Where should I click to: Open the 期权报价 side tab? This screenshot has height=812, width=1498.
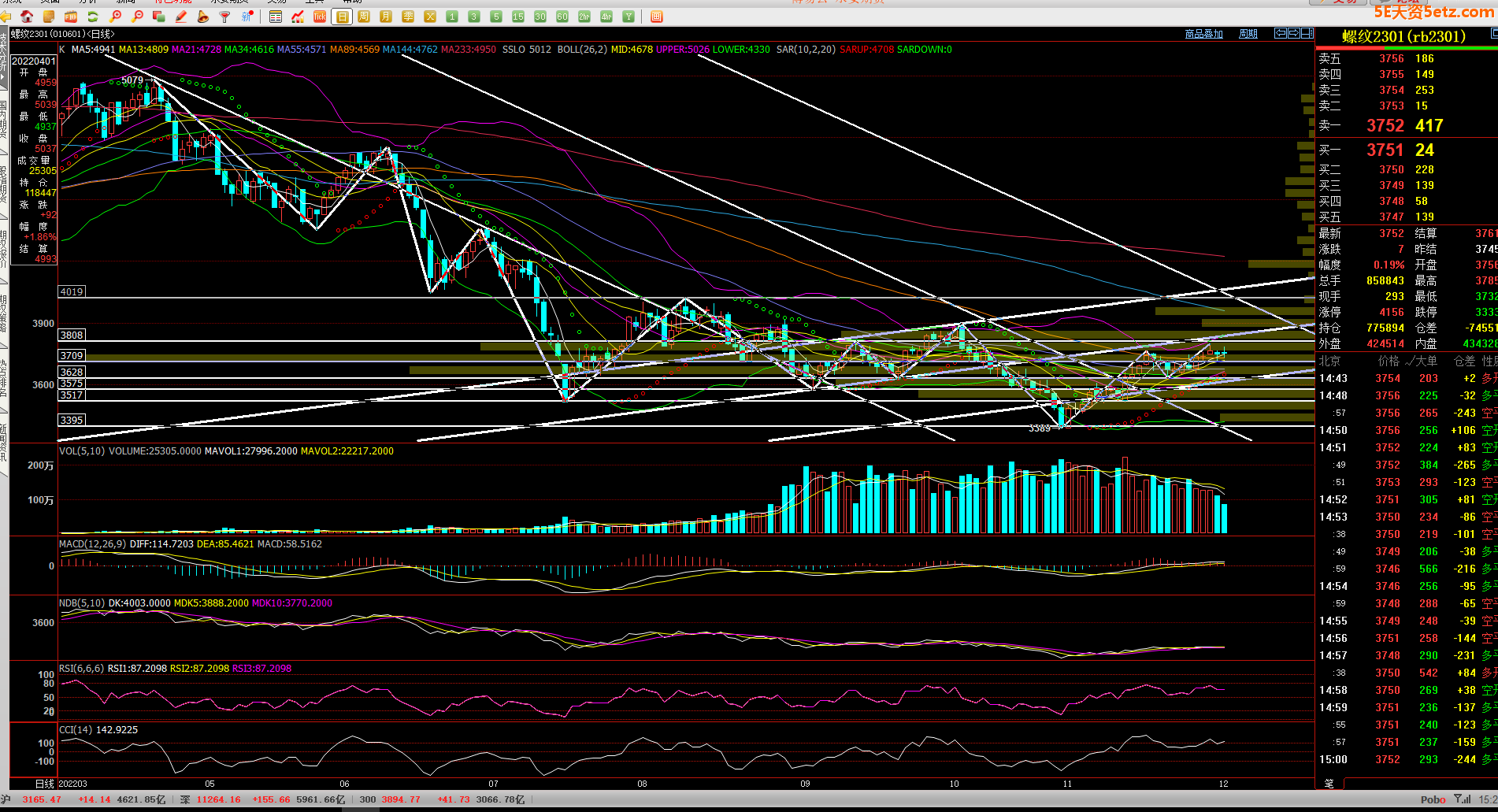click(4, 250)
